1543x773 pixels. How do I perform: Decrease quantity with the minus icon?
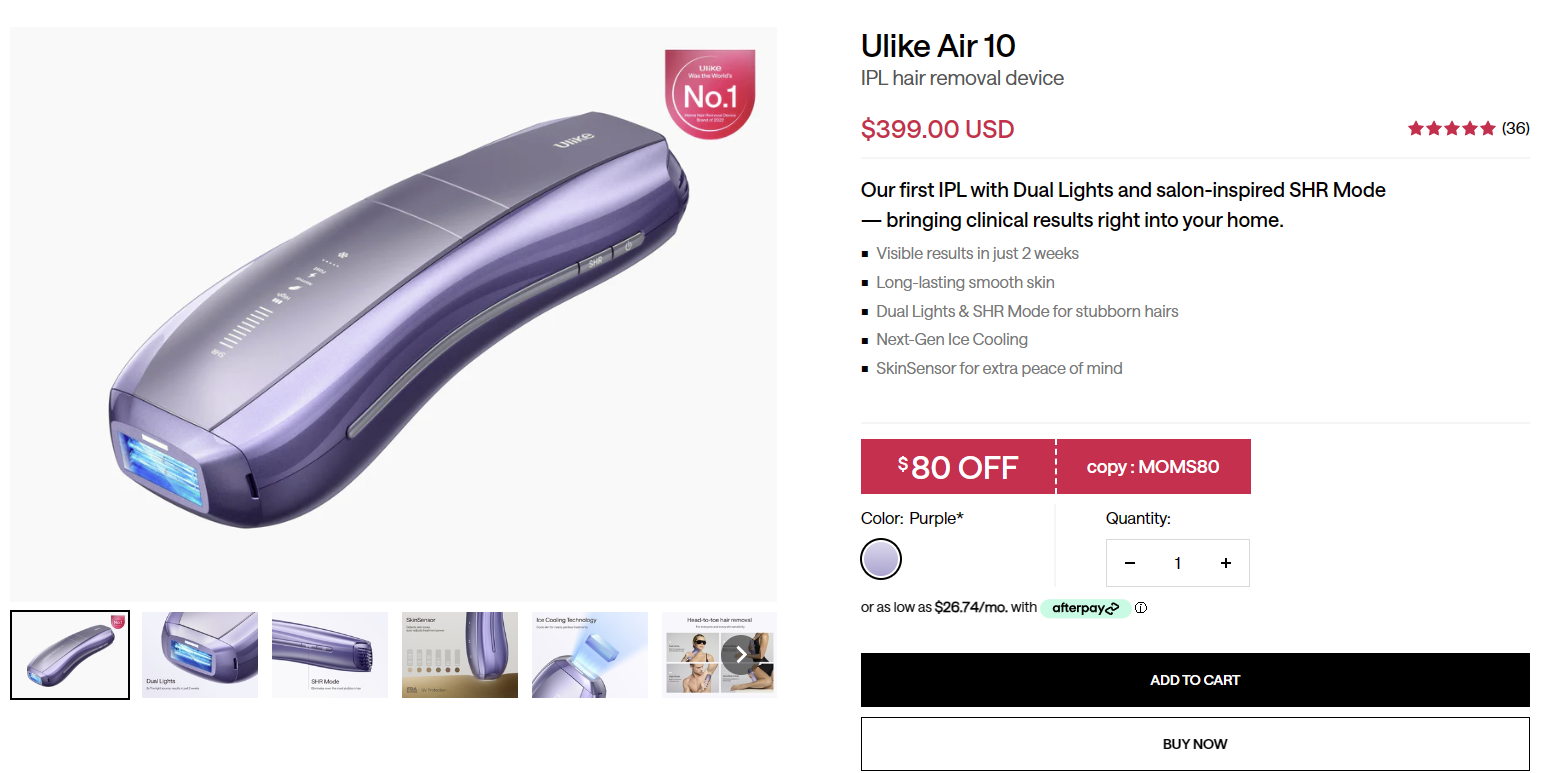point(1130,563)
